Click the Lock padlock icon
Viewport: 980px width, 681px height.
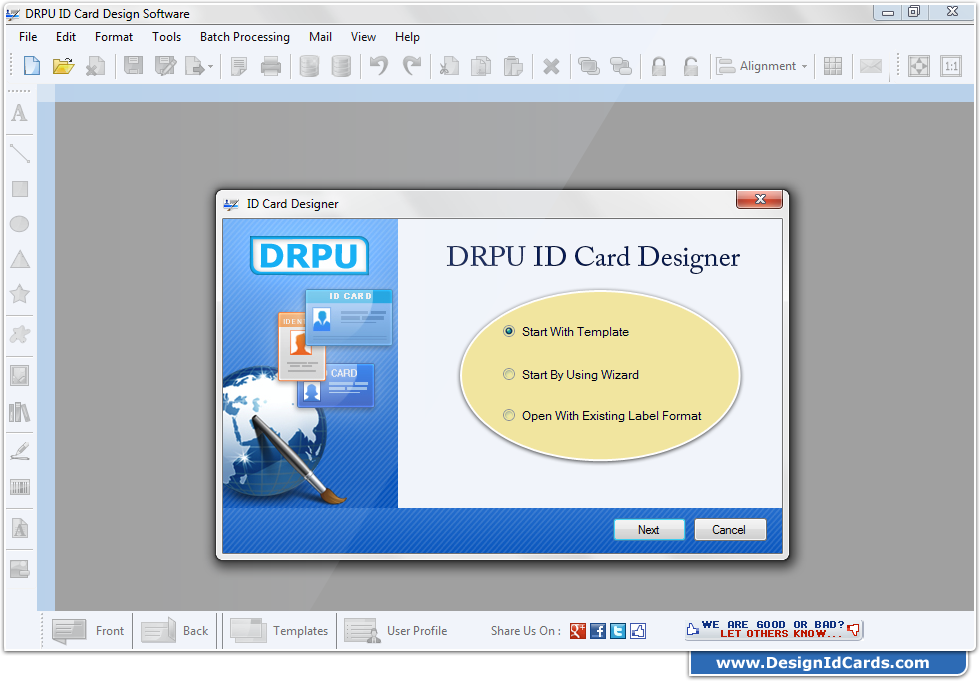659,66
